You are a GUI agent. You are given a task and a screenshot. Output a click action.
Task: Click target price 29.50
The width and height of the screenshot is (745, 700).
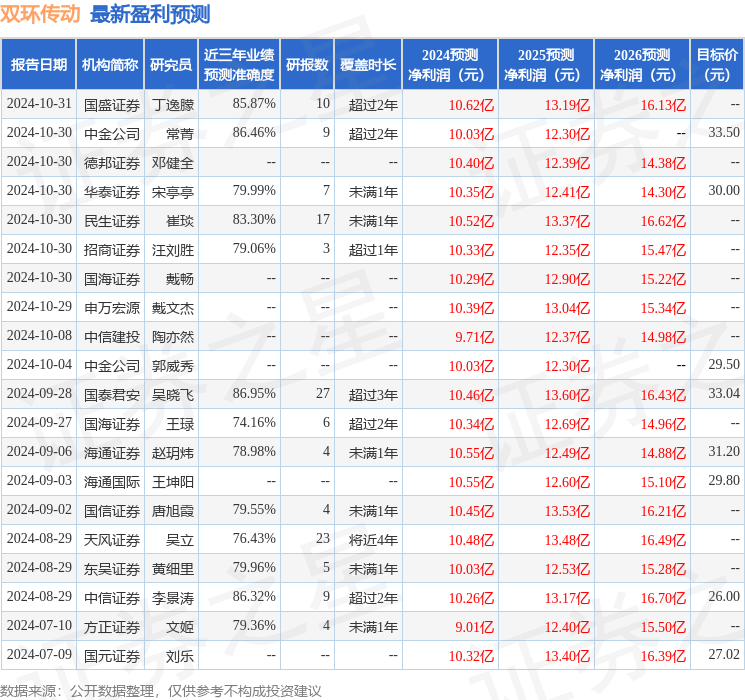[724, 364]
